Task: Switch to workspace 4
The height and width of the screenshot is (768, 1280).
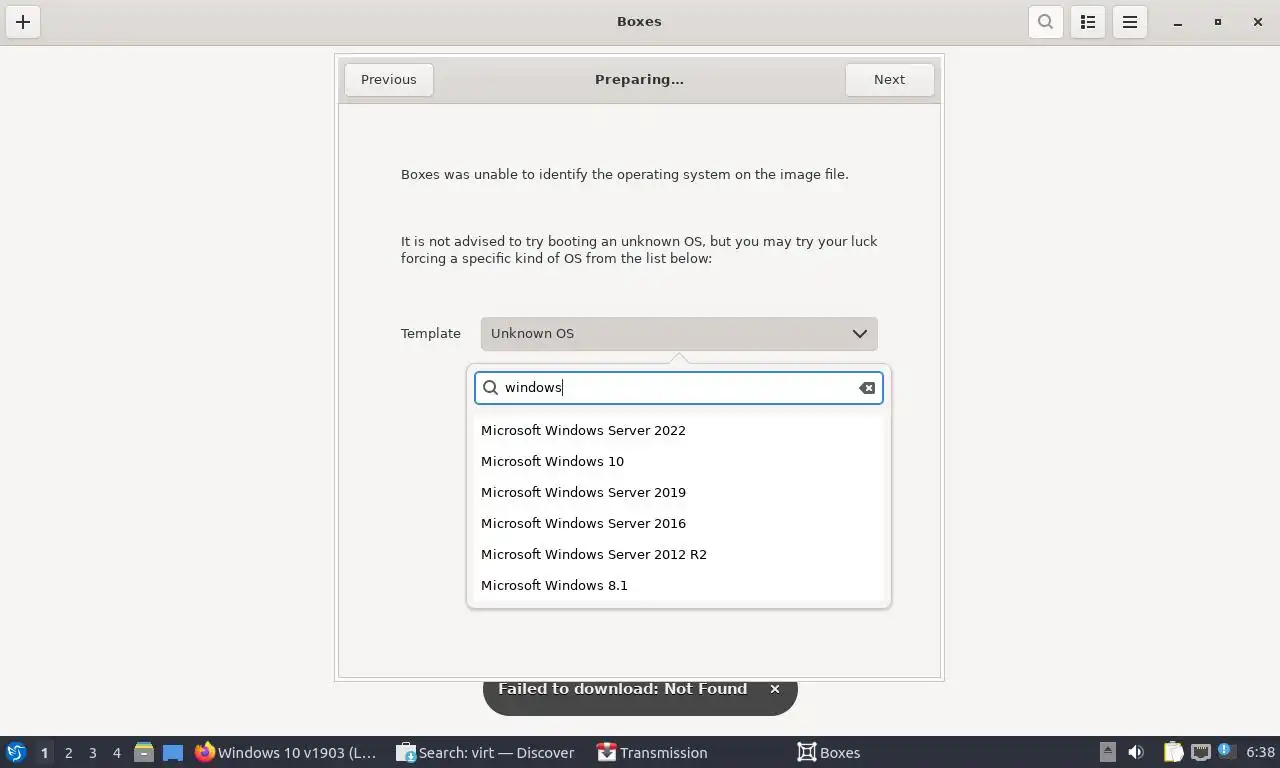Action: [116, 753]
